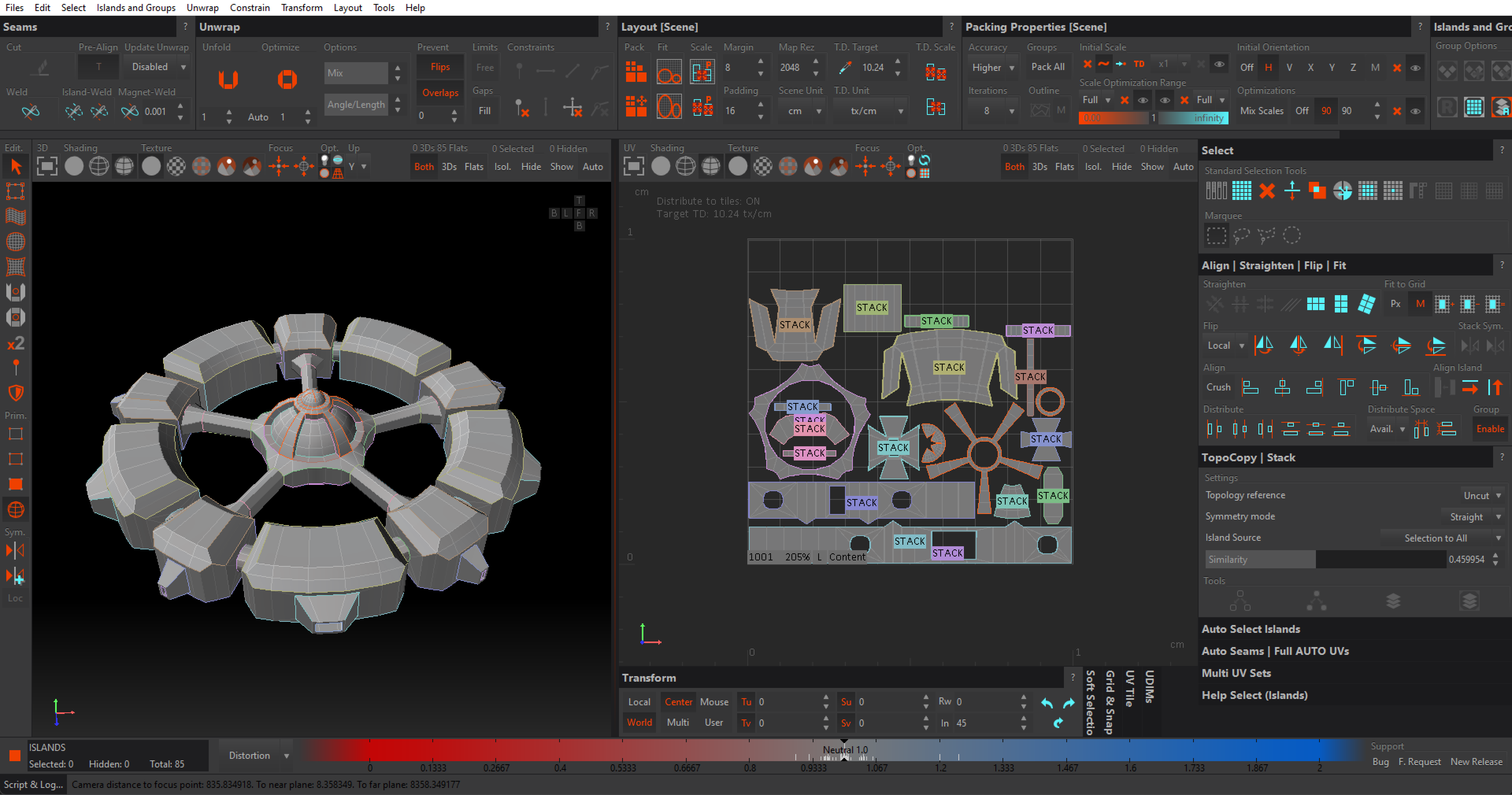Click the stack layers icon in TopoCopy Tools

point(1393,601)
